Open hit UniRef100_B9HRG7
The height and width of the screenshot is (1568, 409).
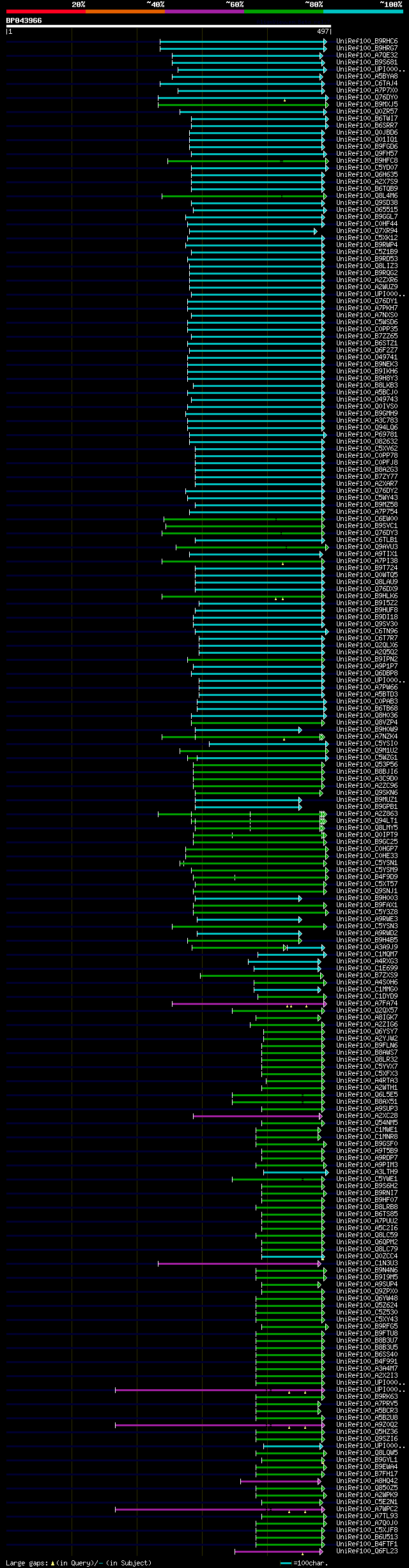pyautogui.click(x=367, y=49)
